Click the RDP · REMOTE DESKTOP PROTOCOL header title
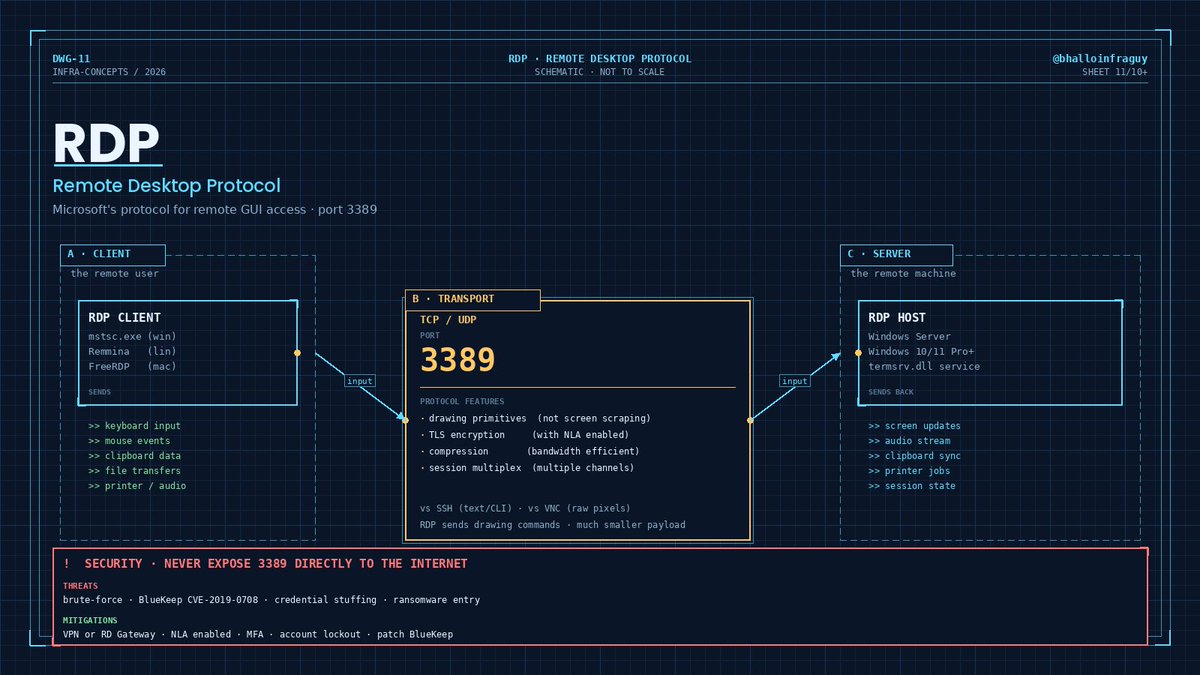The image size is (1200, 675). 600,59
